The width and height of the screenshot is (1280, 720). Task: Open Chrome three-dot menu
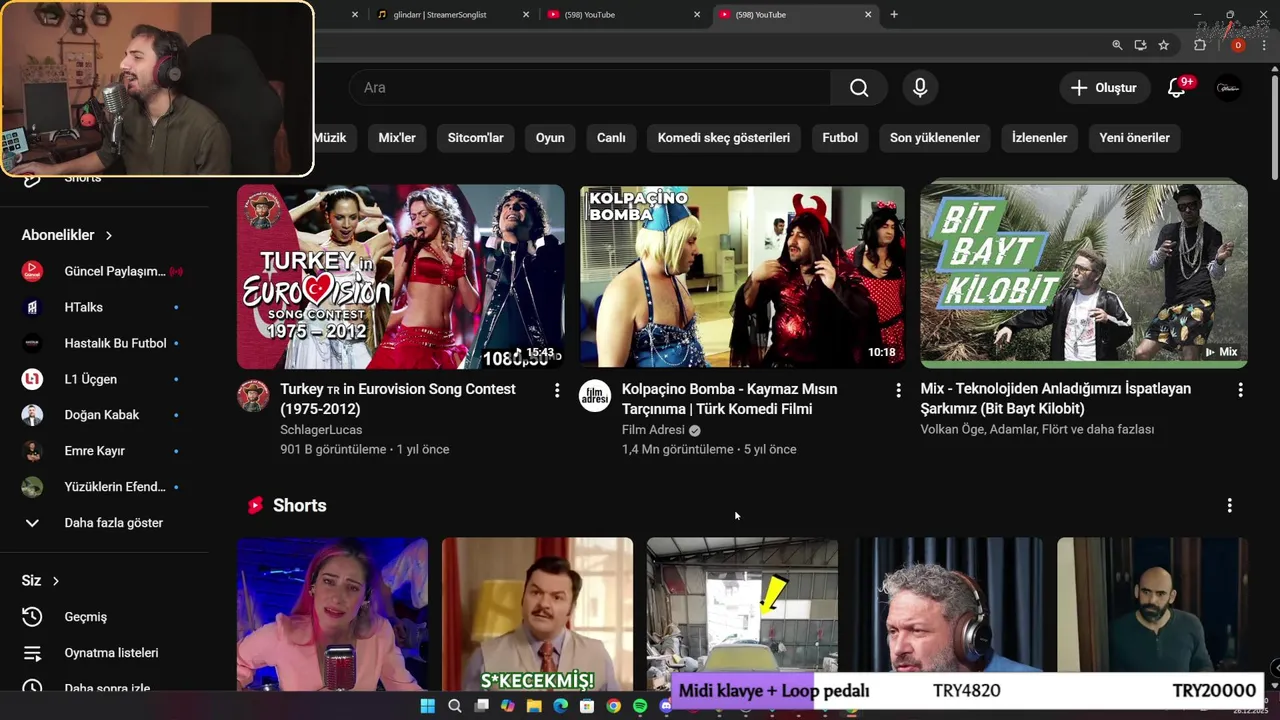[x=1264, y=45]
